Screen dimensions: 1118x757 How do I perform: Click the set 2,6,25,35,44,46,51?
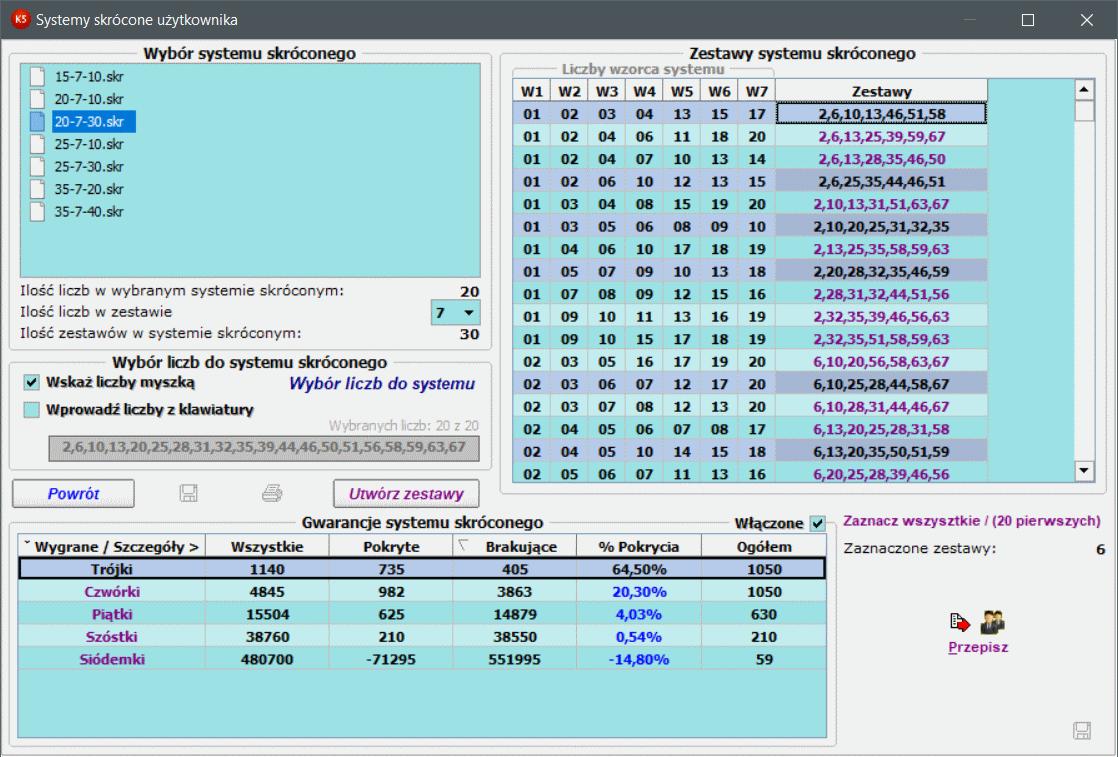881,182
